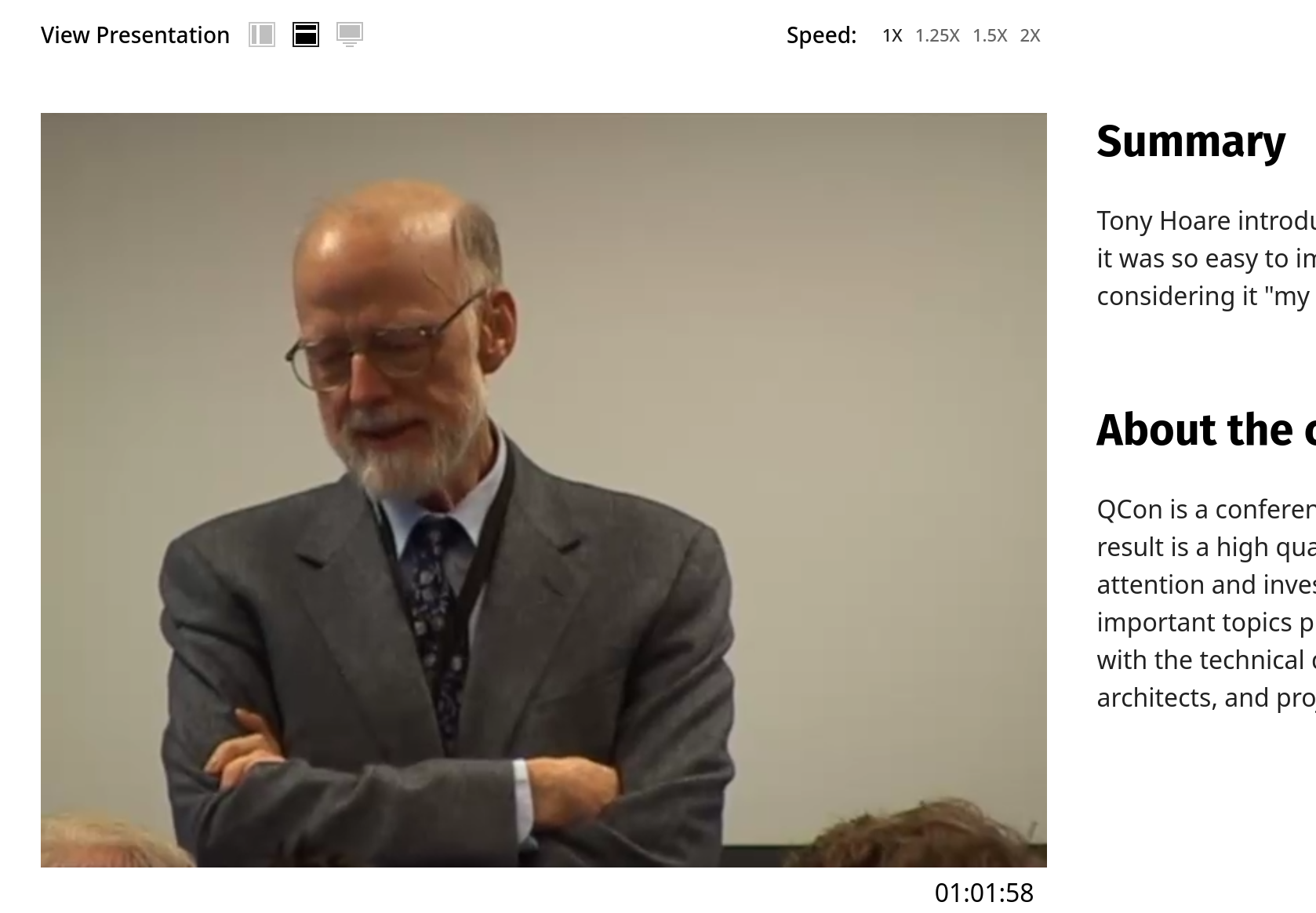Image resolution: width=1316 pixels, height=913 pixels.
Task: Click the "important topics" text line
Action: pyautogui.click(x=1206, y=622)
